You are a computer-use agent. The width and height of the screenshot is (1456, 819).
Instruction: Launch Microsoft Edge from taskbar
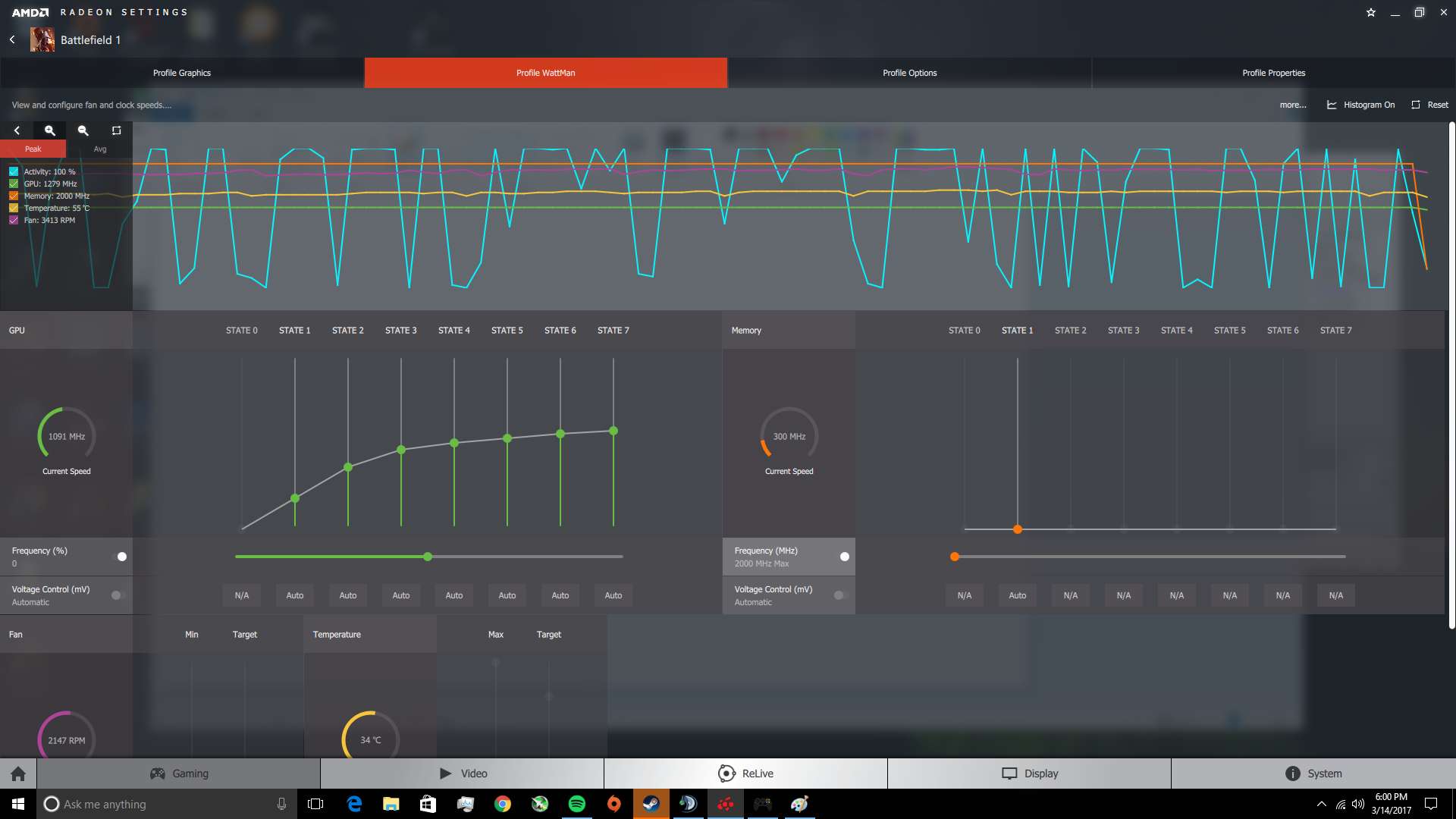tap(354, 804)
